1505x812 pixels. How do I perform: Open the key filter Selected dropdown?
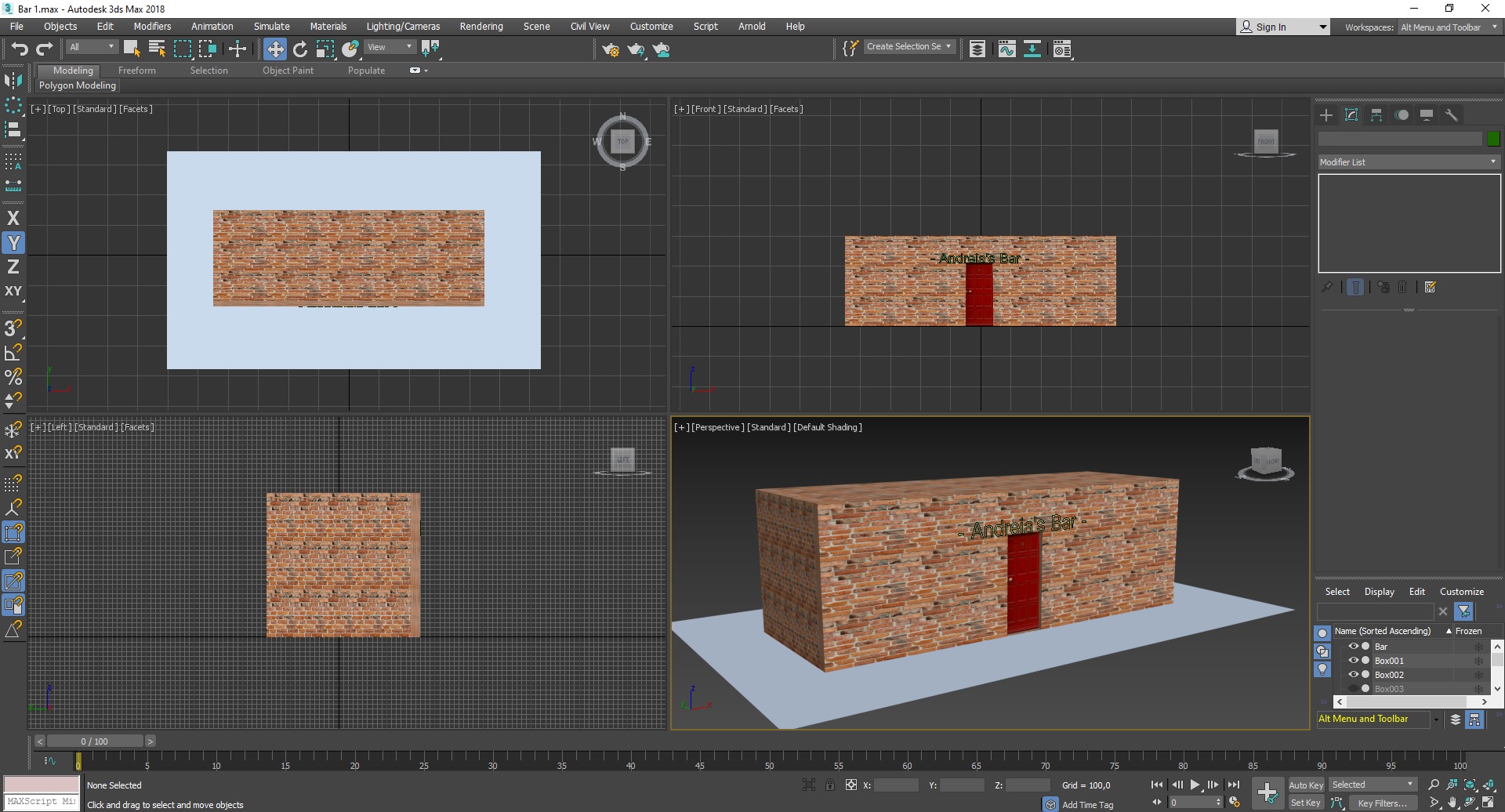tap(1373, 785)
